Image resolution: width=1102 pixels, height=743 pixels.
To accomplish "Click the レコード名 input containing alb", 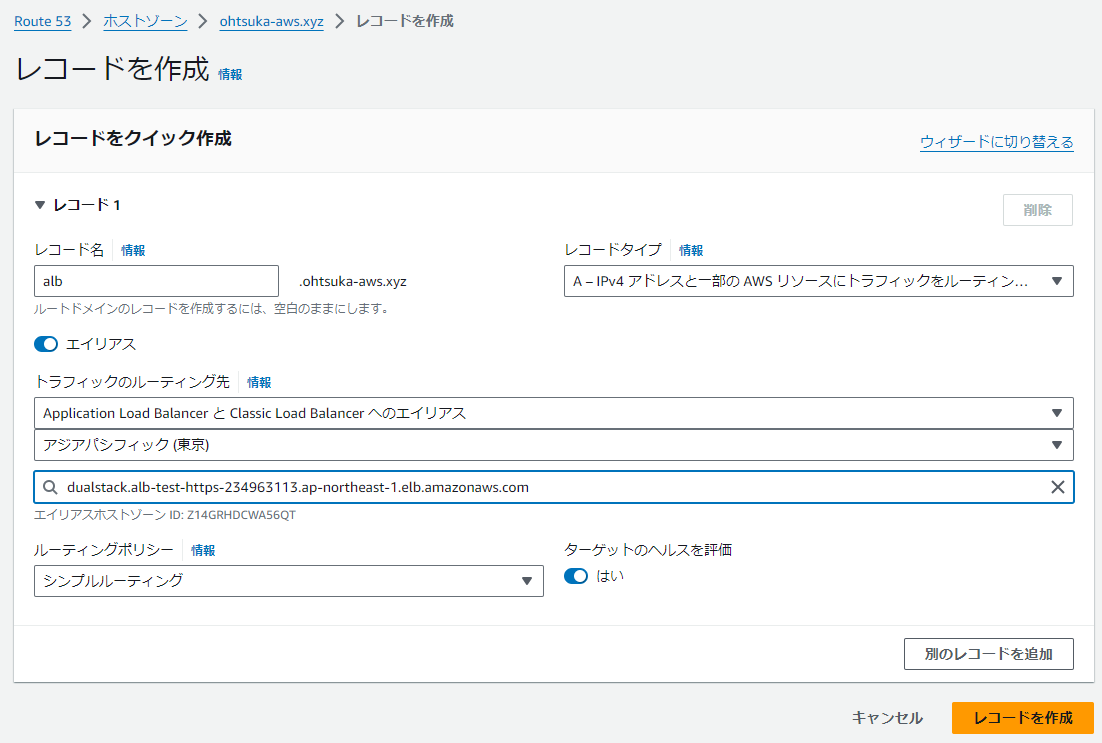I will point(156,281).
